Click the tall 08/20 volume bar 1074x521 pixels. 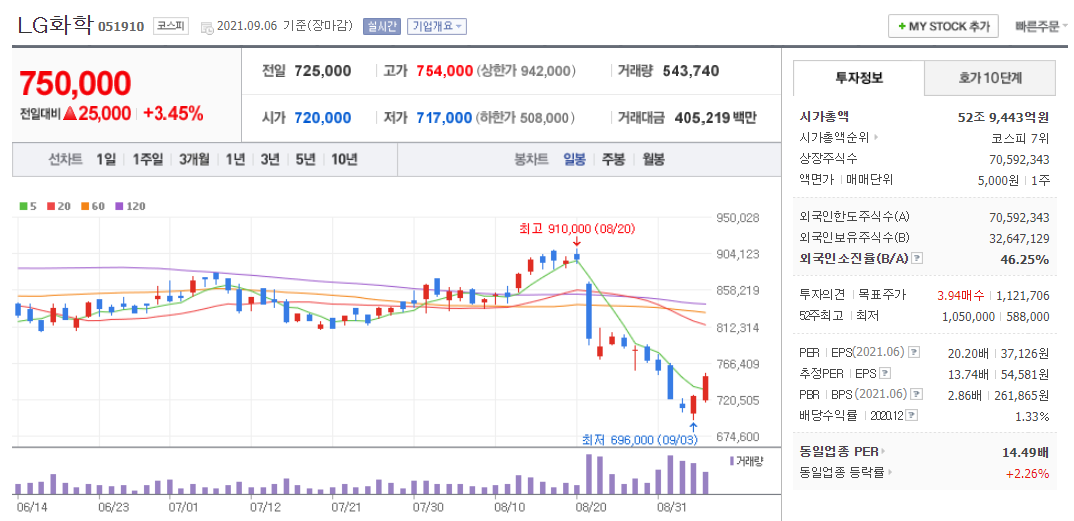coord(588,474)
